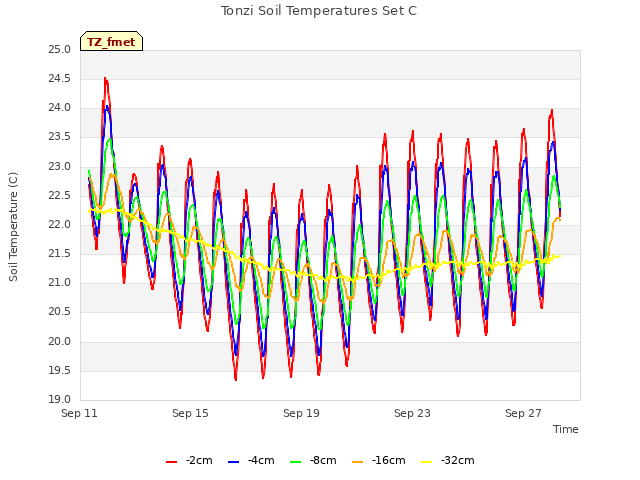
Task: Click the 20.5 y-axis tick label
Action: point(60,312)
